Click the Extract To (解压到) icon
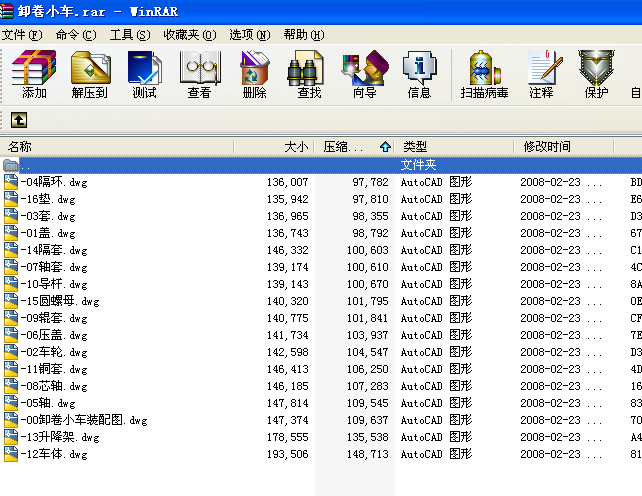This screenshot has width=642, height=496. tap(90, 68)
